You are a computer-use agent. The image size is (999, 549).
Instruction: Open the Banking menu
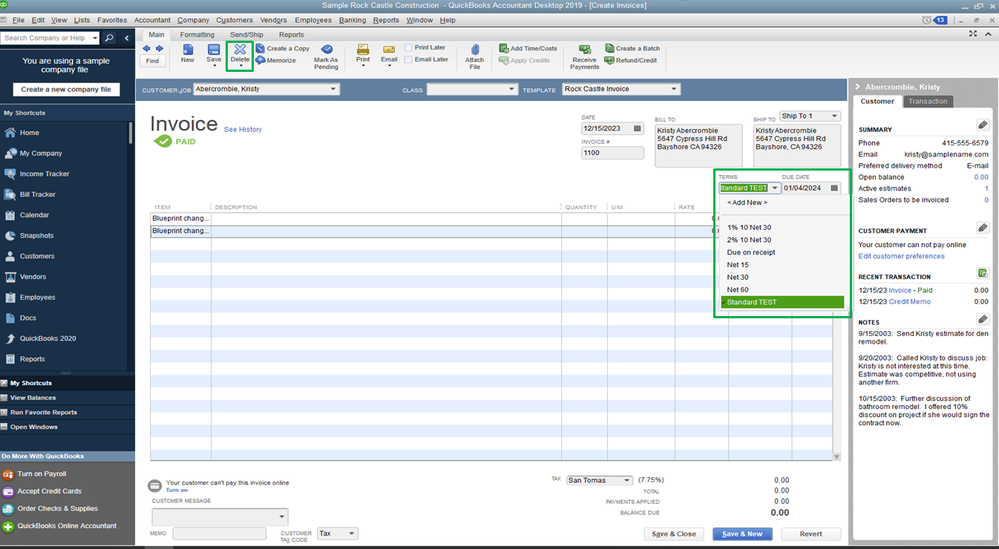[x=352, y=20]
